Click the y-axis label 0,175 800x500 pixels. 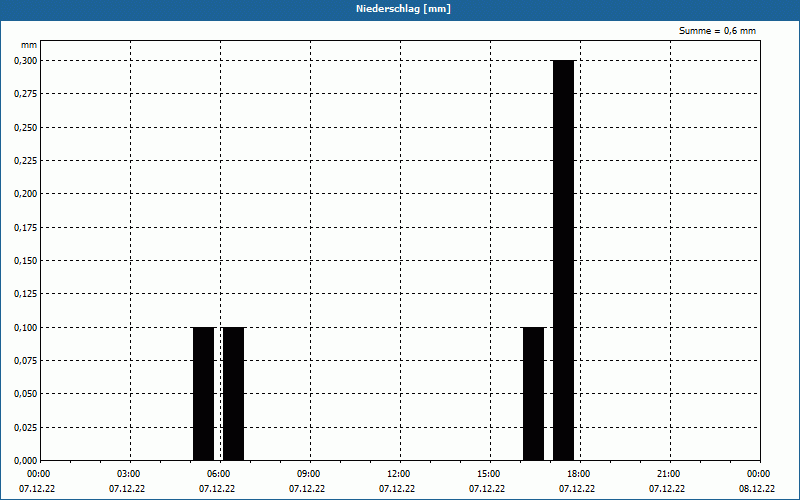pos(26,228)
